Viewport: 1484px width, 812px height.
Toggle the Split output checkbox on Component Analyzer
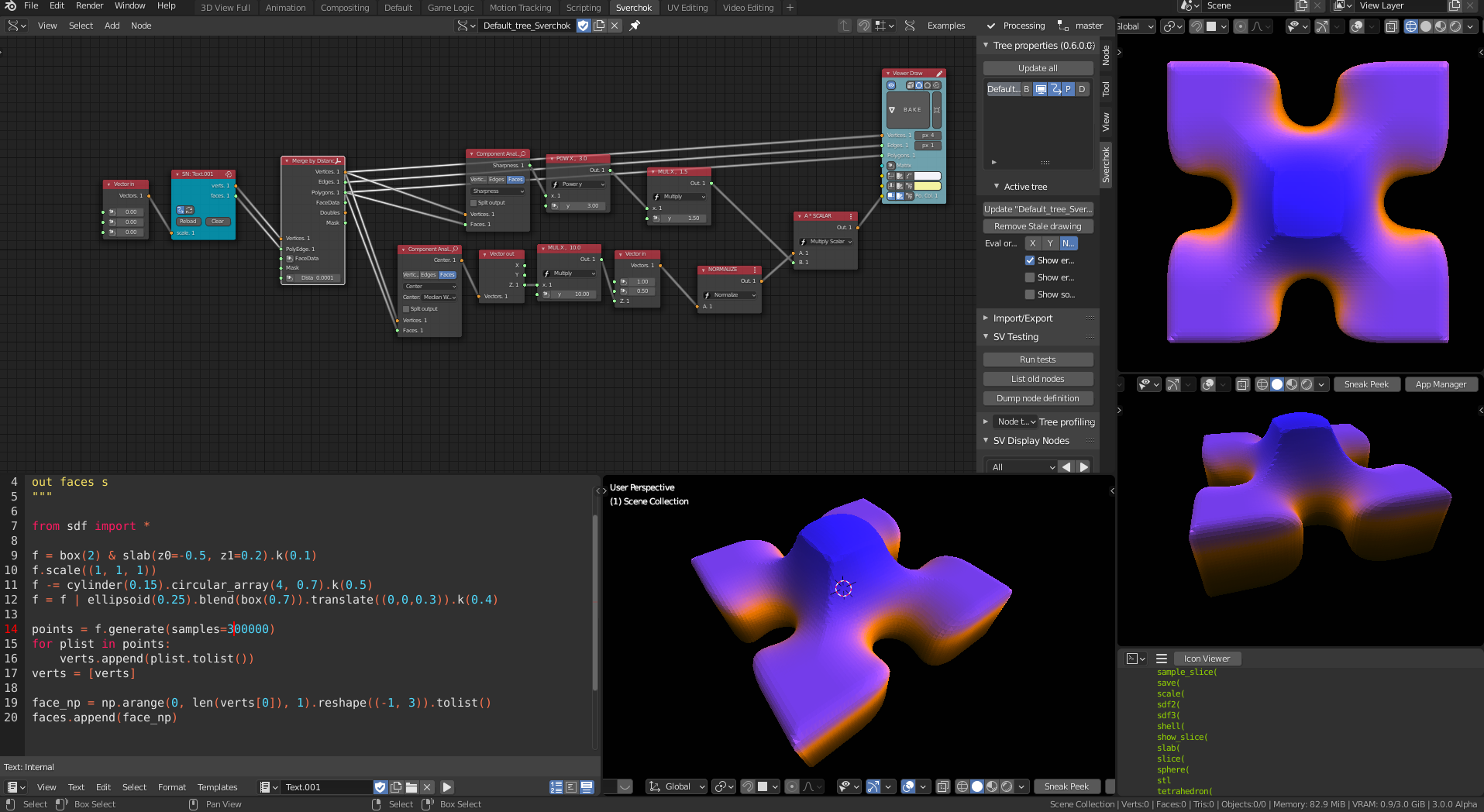(x=473, y=202)
